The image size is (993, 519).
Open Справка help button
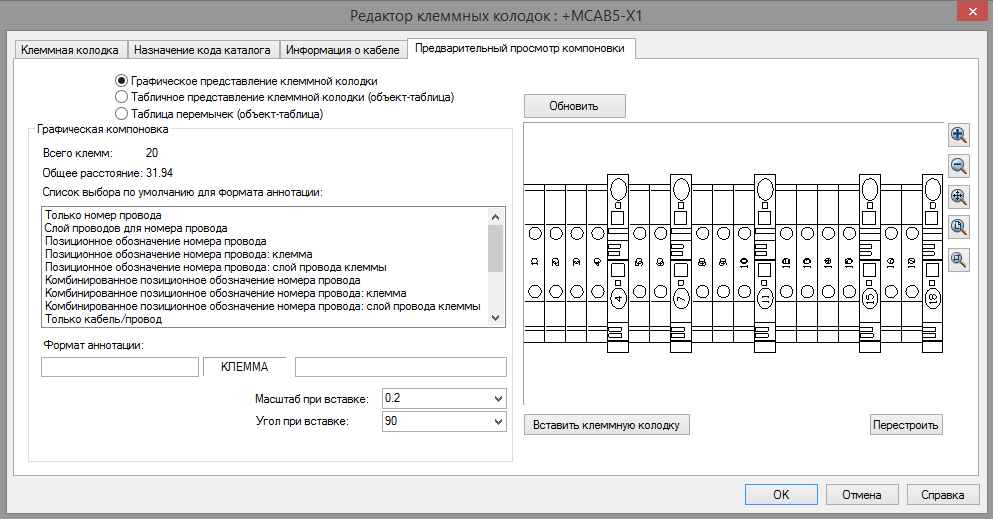coord(942,494)
